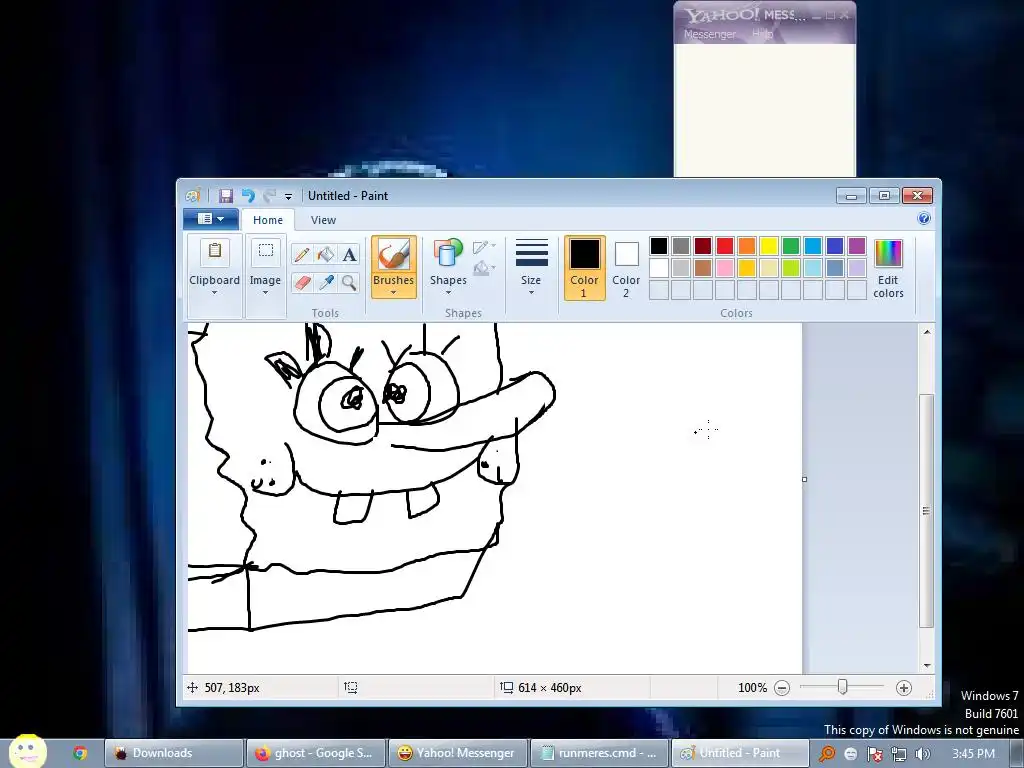Click the Paint application icon in title bar

[193, 196]
